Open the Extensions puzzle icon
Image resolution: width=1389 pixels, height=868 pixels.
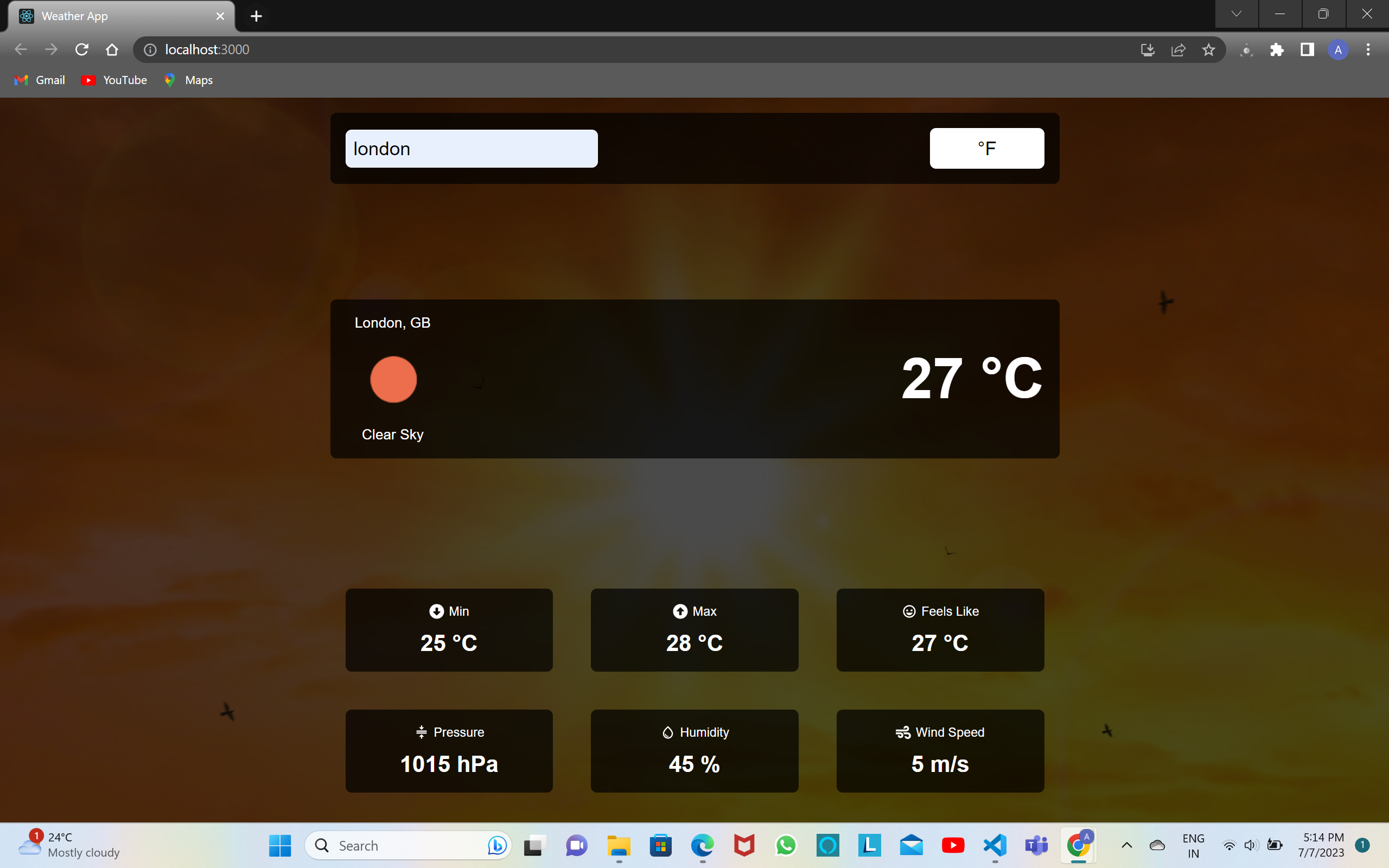point(1277,49)
